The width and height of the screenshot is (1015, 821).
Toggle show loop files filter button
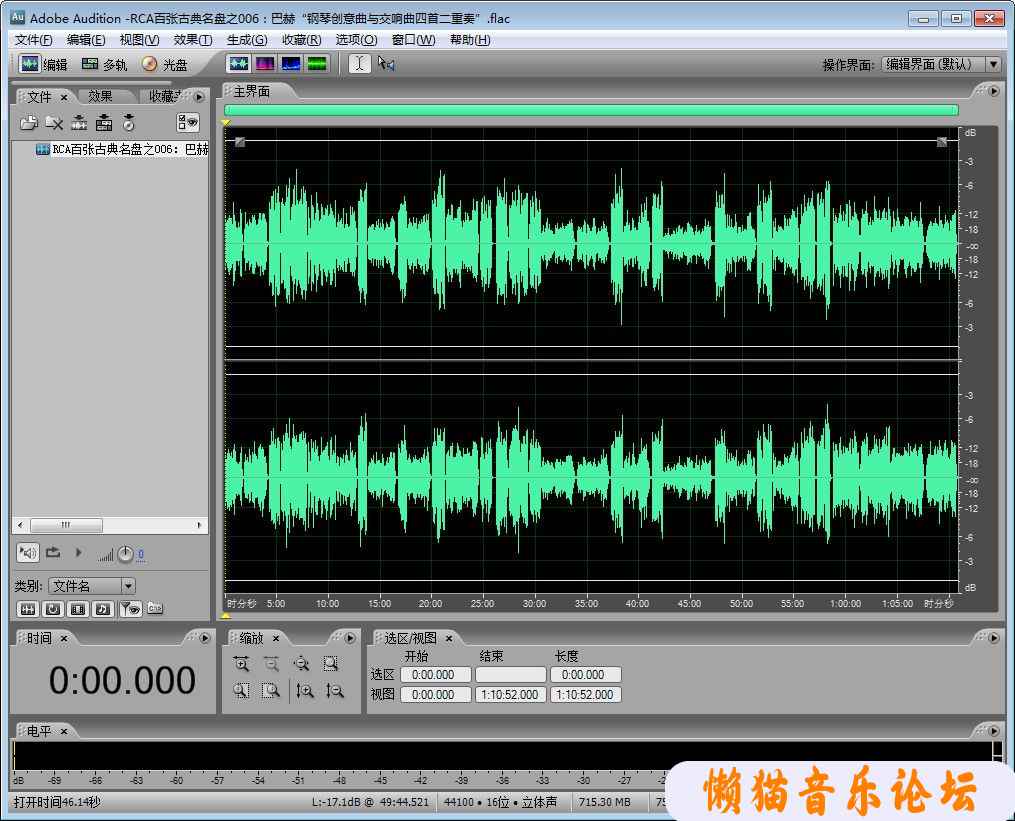53,609
